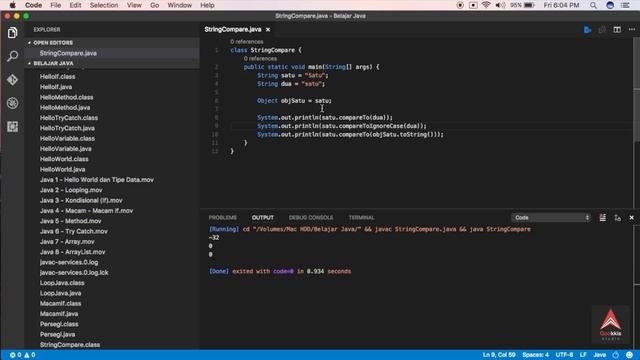Open the Help menu
The image size is (640, 360).
tap(207, 5)
